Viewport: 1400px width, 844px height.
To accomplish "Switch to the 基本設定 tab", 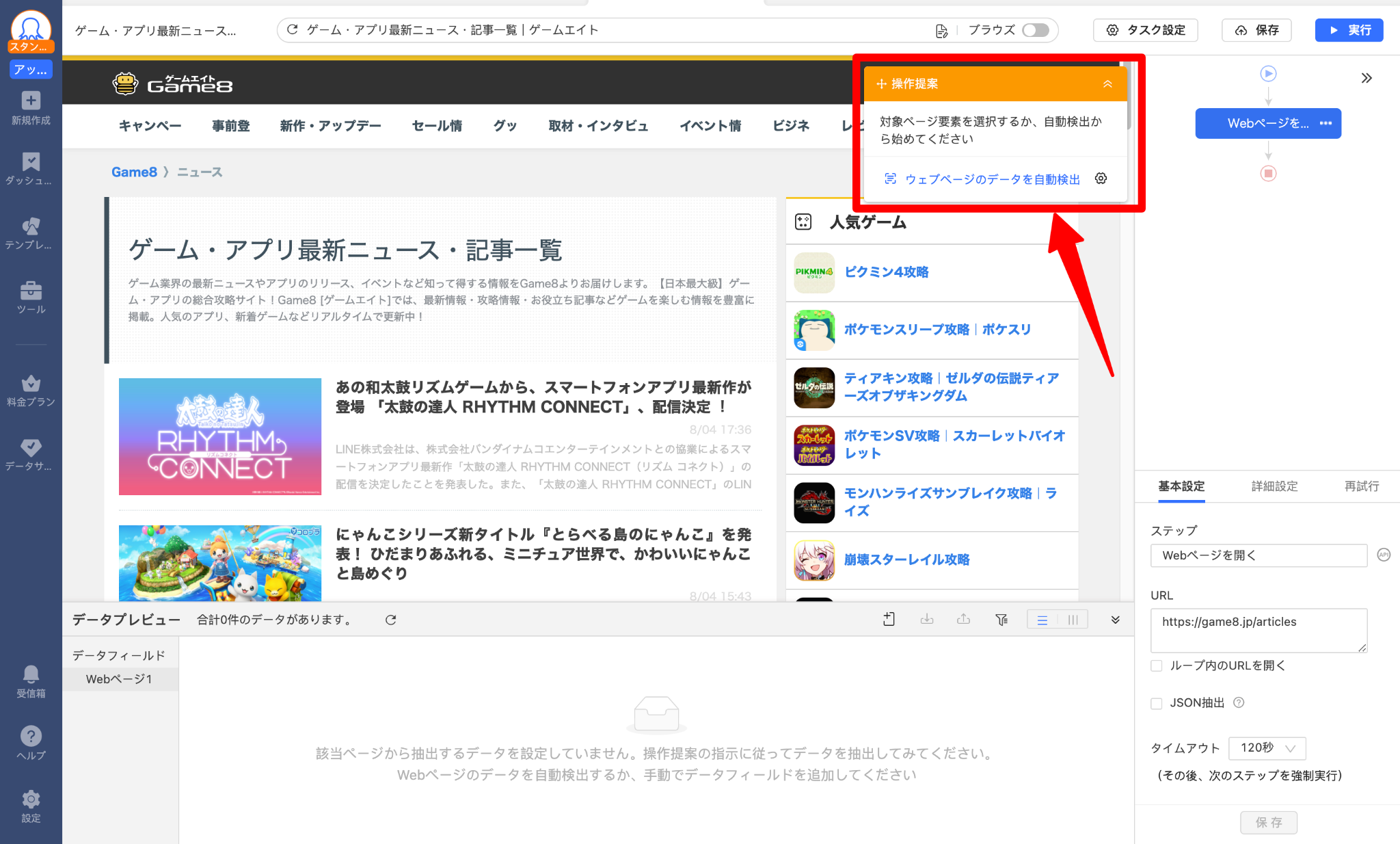I will pyautogui.click(x=1181, y=486).
